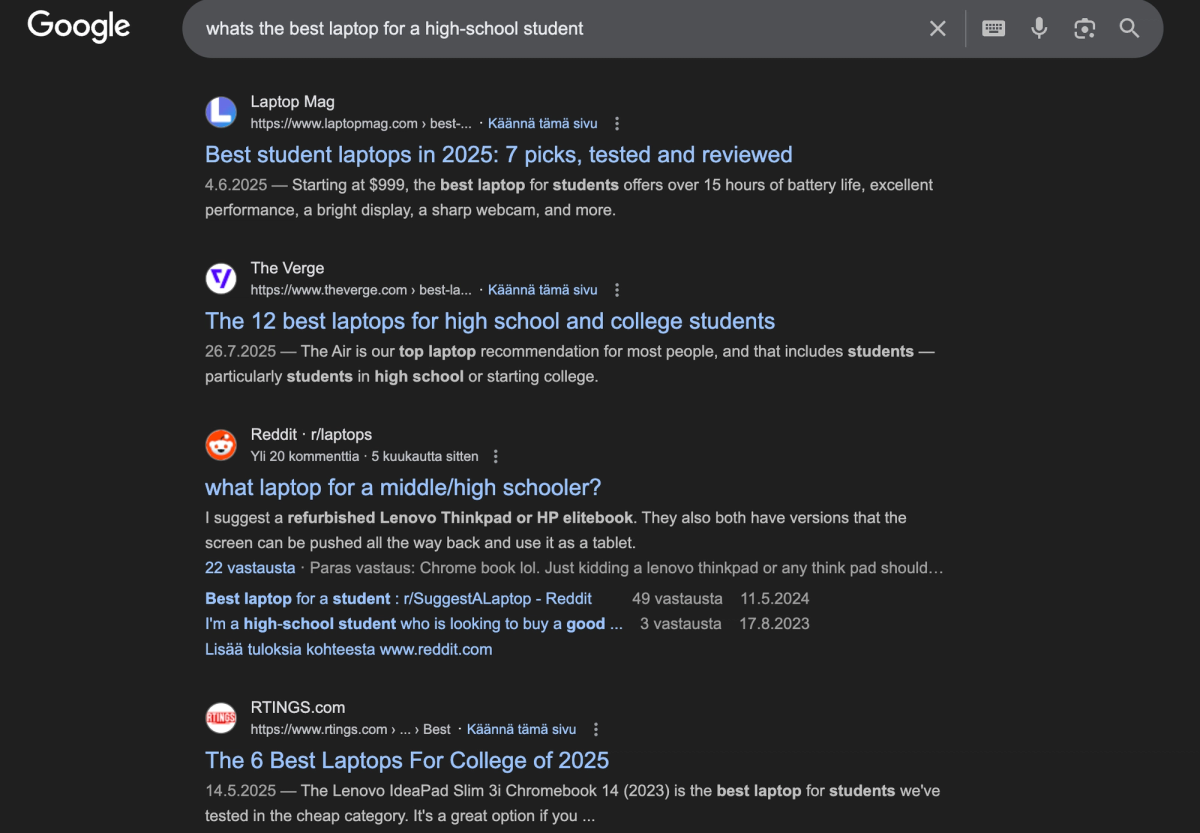1200x833 pixels.
Task: Open the Best student laptops in 2025 article
Action: click(x=498, y=154)
